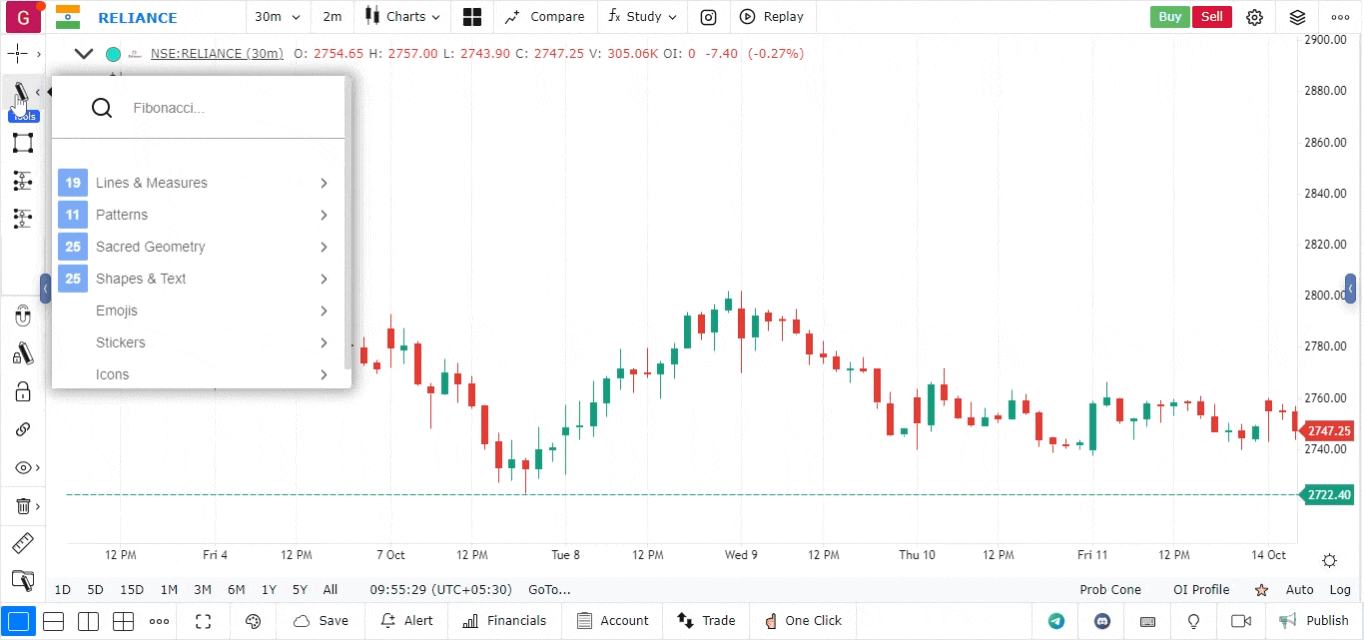Open the Telegram icon in bottom bar
1364x640 pixels.
[1056, 621]
